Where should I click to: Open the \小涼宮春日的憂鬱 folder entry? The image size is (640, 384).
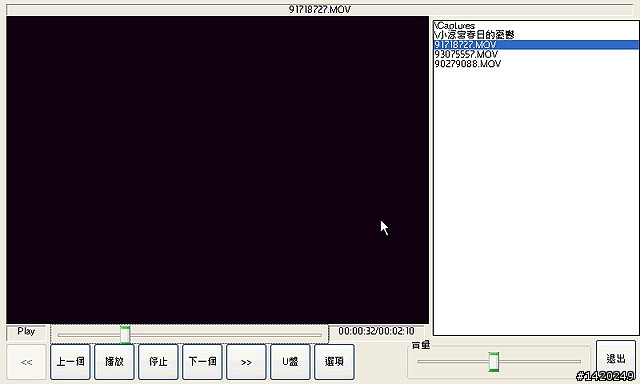(x=536, y=35)
